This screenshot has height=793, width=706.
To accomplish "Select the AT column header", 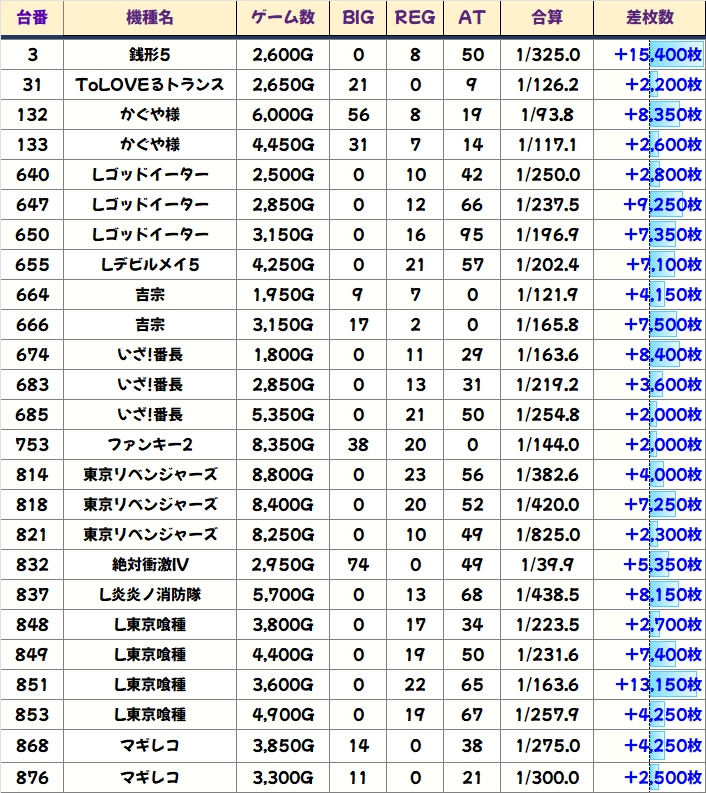I will 471,18.
